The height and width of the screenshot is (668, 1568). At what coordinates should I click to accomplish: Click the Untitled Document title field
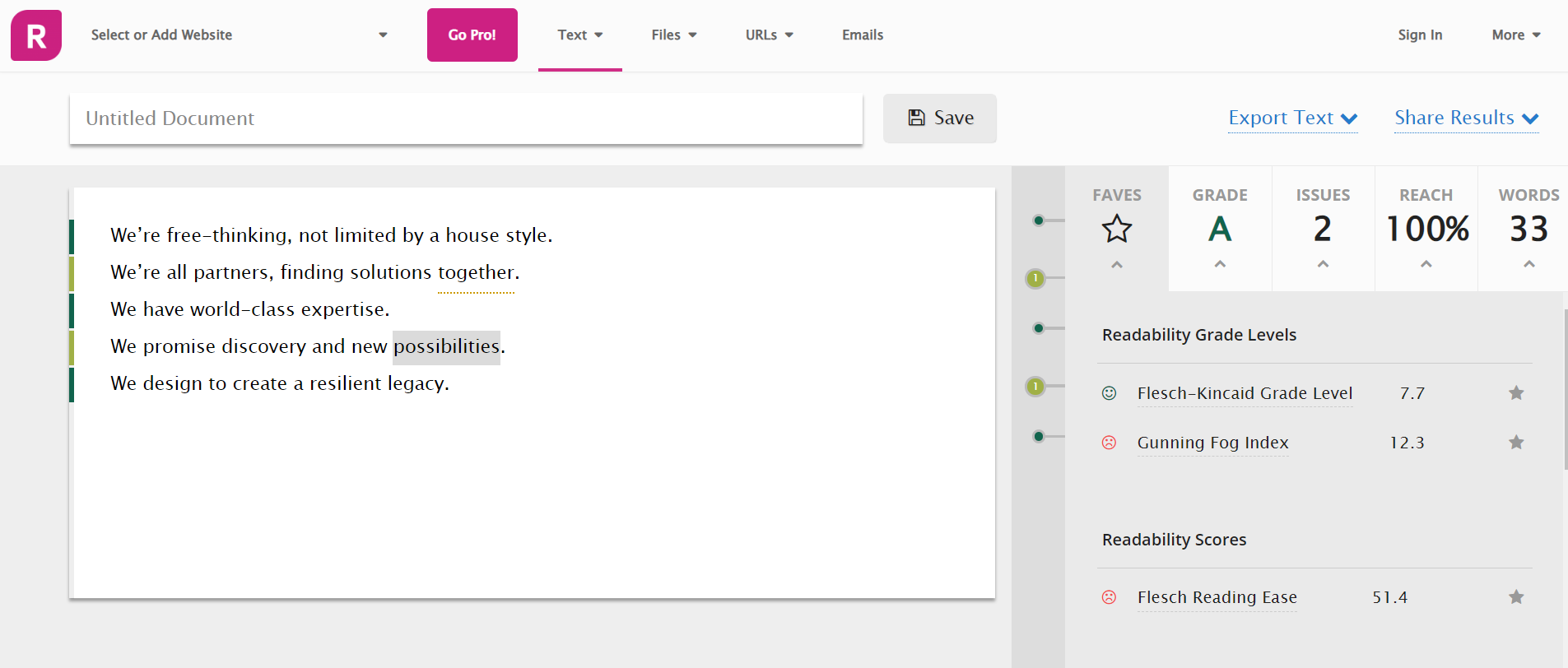click(x=466, y=118)
